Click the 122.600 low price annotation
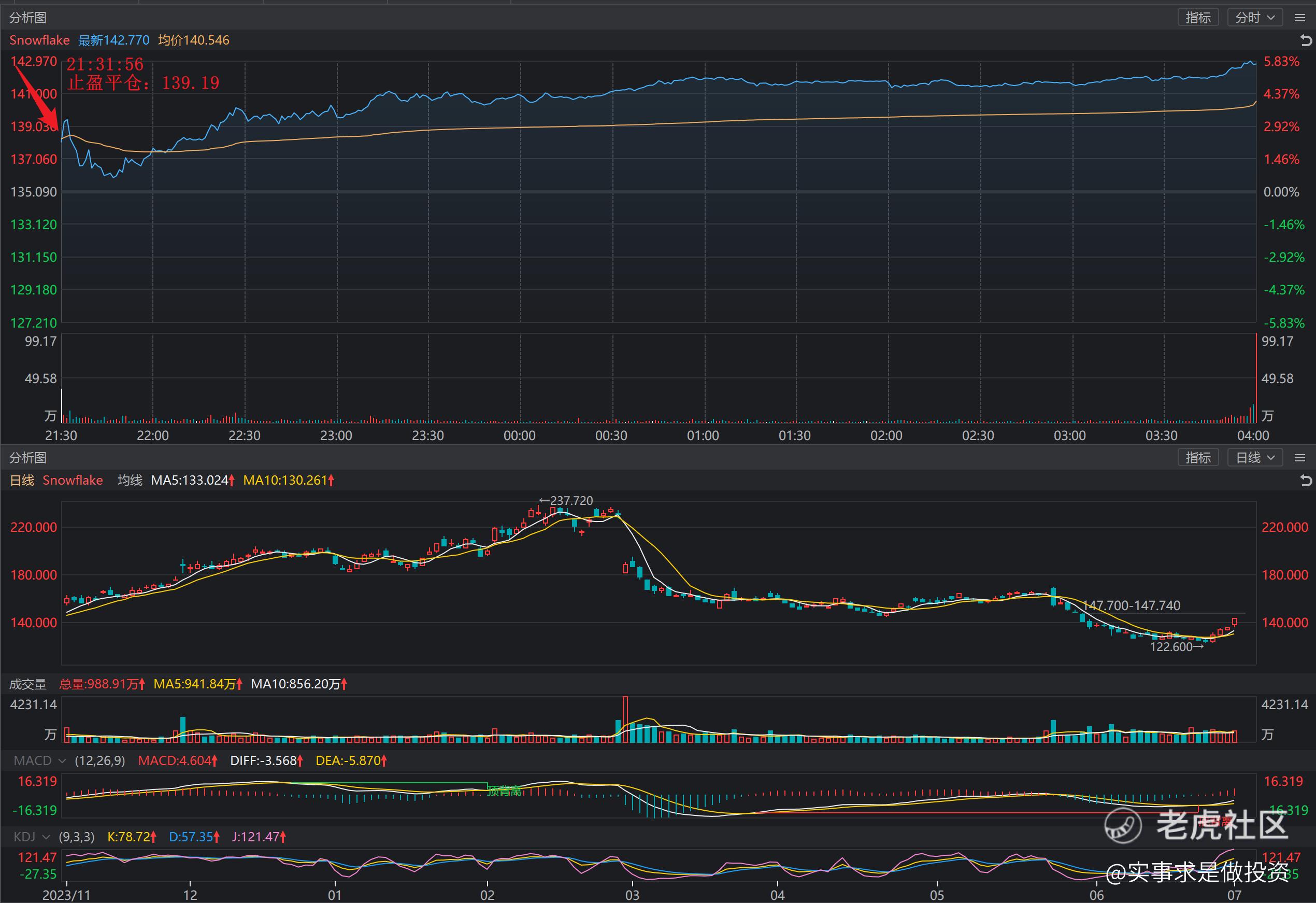1316x903 pixels. 1177,646
